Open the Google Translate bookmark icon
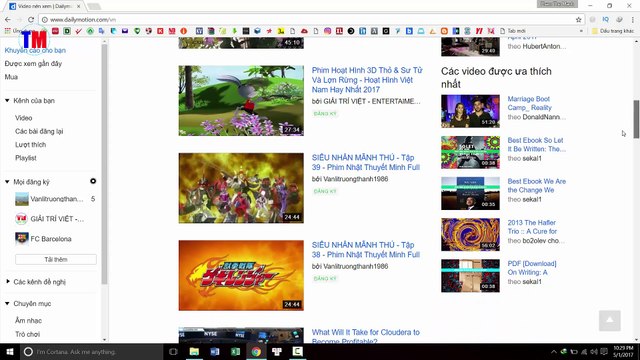The width and height of the screenshot is (640, 360). point(102,31)
